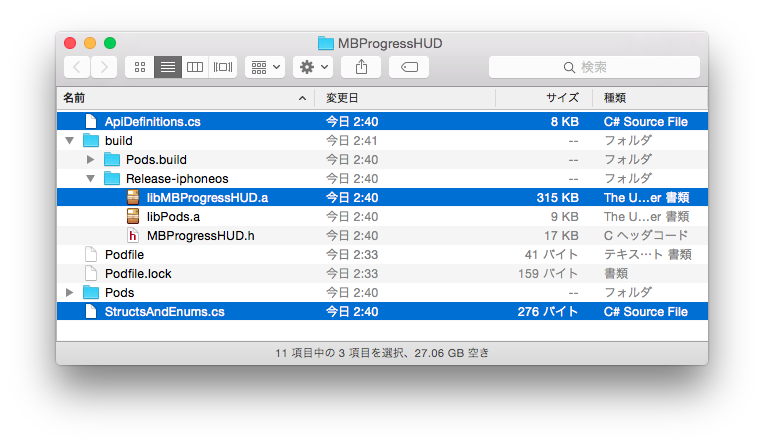Viewport: 764px width, 445px height.
Task: Select the Release-iphoneos folder name
Action: [177, 179]
